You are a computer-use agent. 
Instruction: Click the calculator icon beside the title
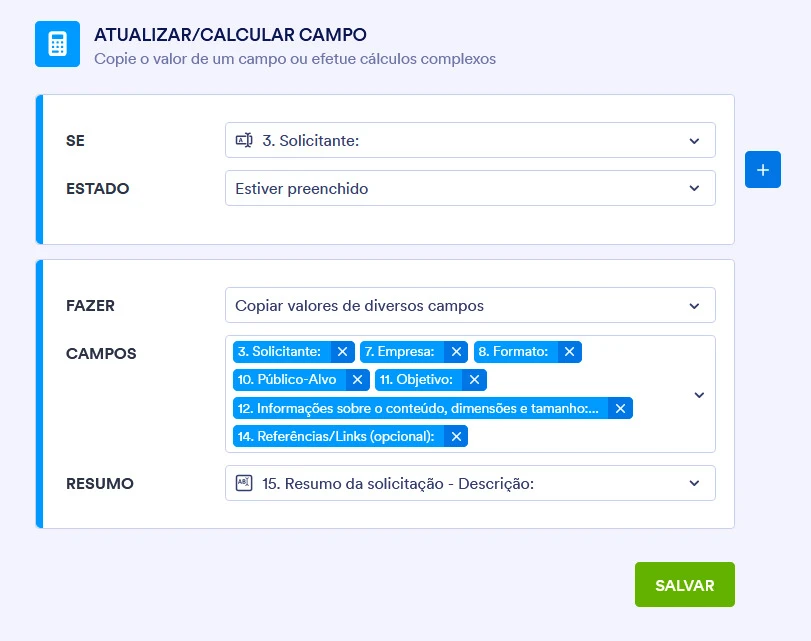pos(57,44)
